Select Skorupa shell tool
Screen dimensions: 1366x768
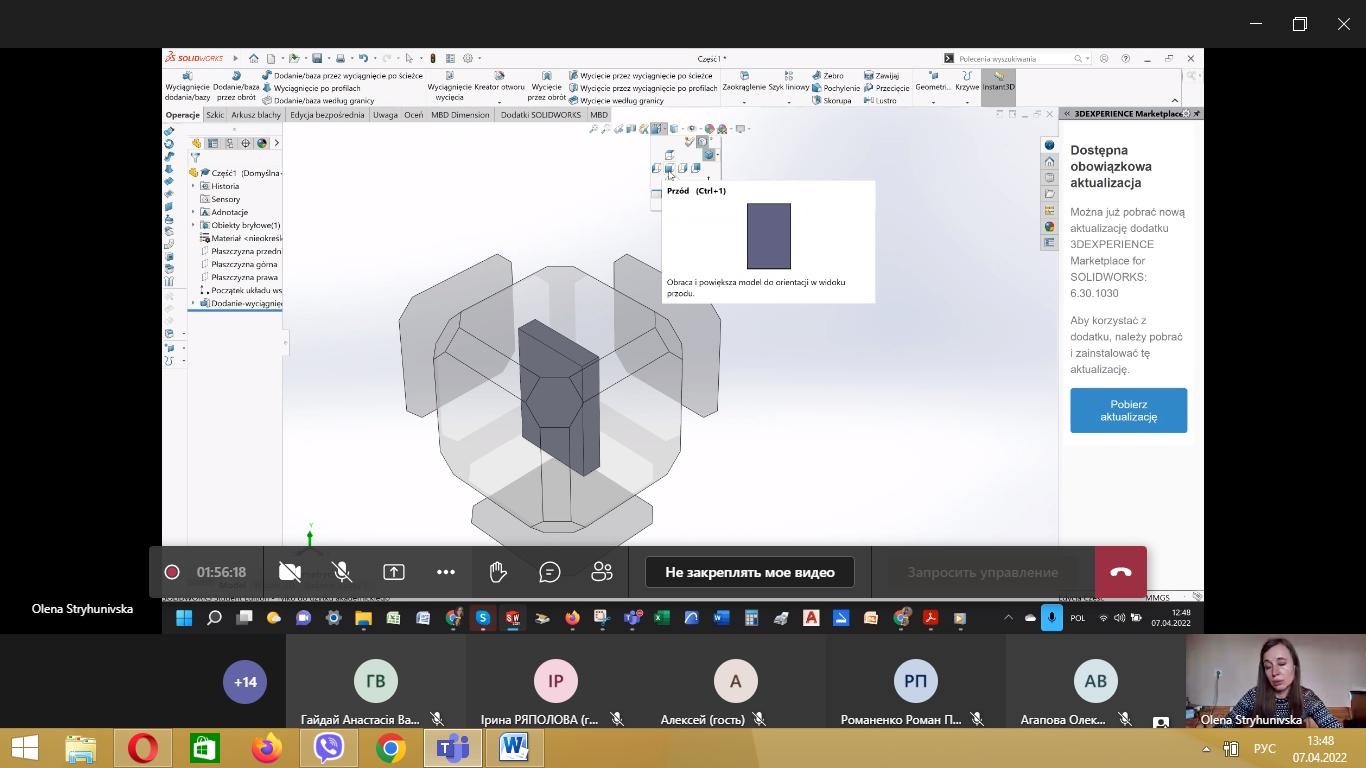click(832, 100)
